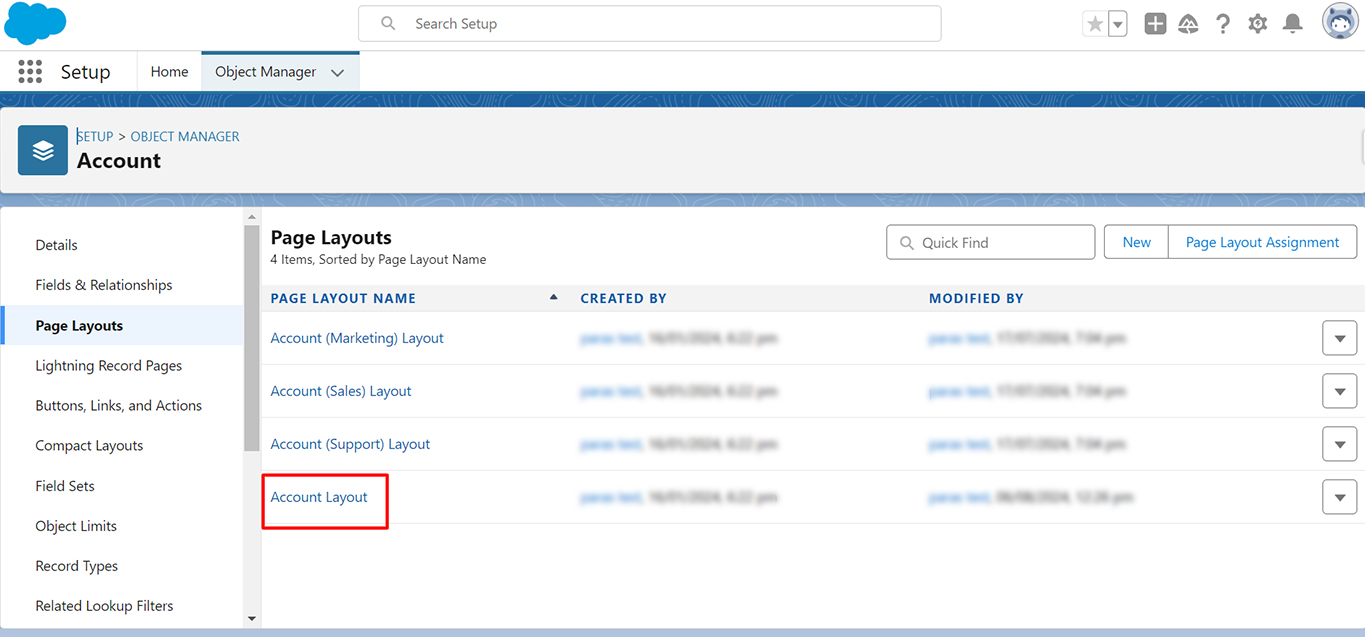Open Field Sets in sidebar
The width and height of the screenshot is (1365, 637).
coord(122,486)
